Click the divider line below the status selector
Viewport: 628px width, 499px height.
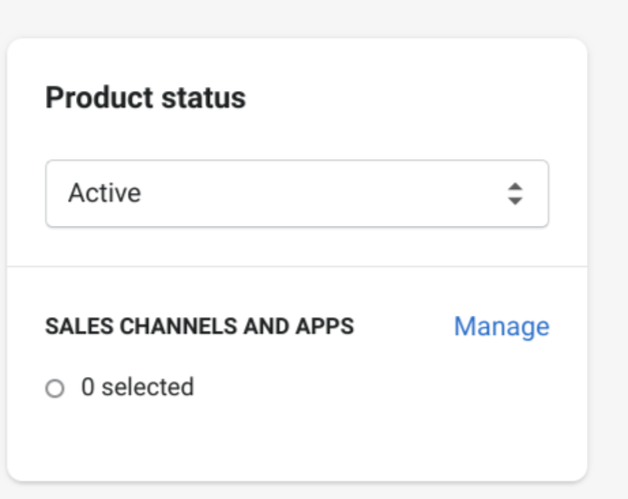tap(296, 267)
